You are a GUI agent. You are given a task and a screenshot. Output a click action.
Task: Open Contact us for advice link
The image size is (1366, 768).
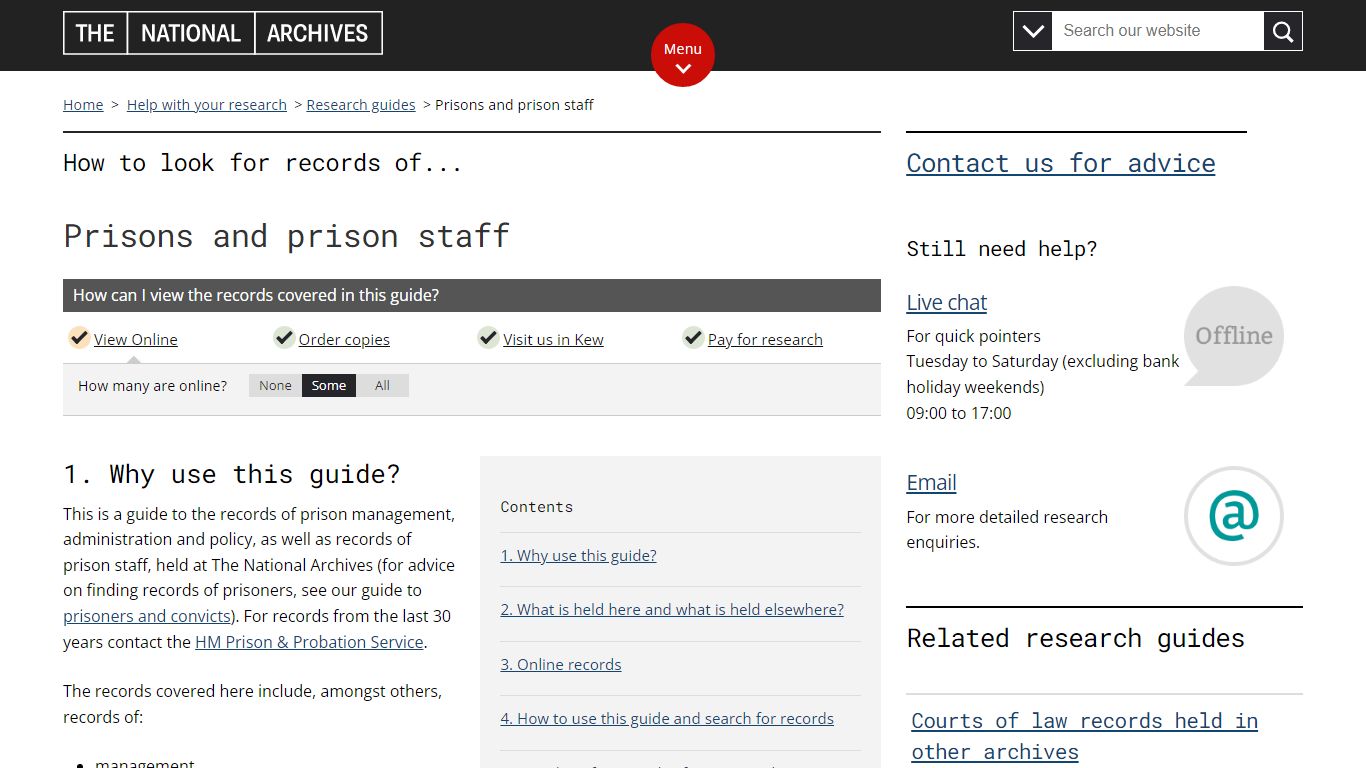tap(1061, 163)
